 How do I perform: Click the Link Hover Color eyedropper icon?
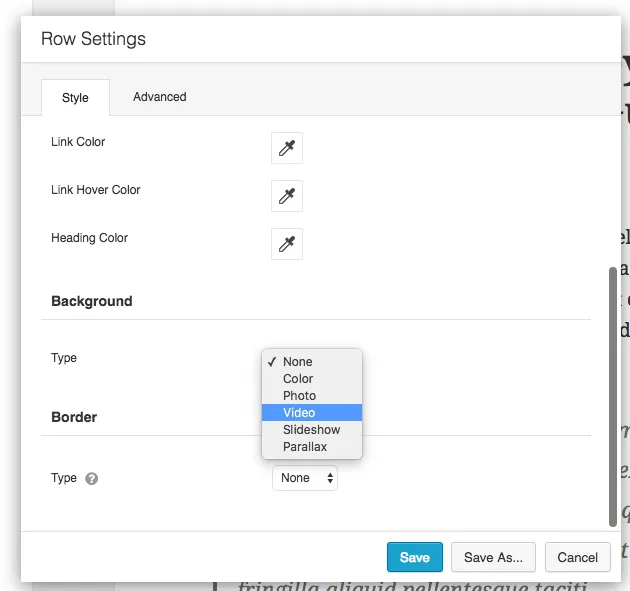287,196
